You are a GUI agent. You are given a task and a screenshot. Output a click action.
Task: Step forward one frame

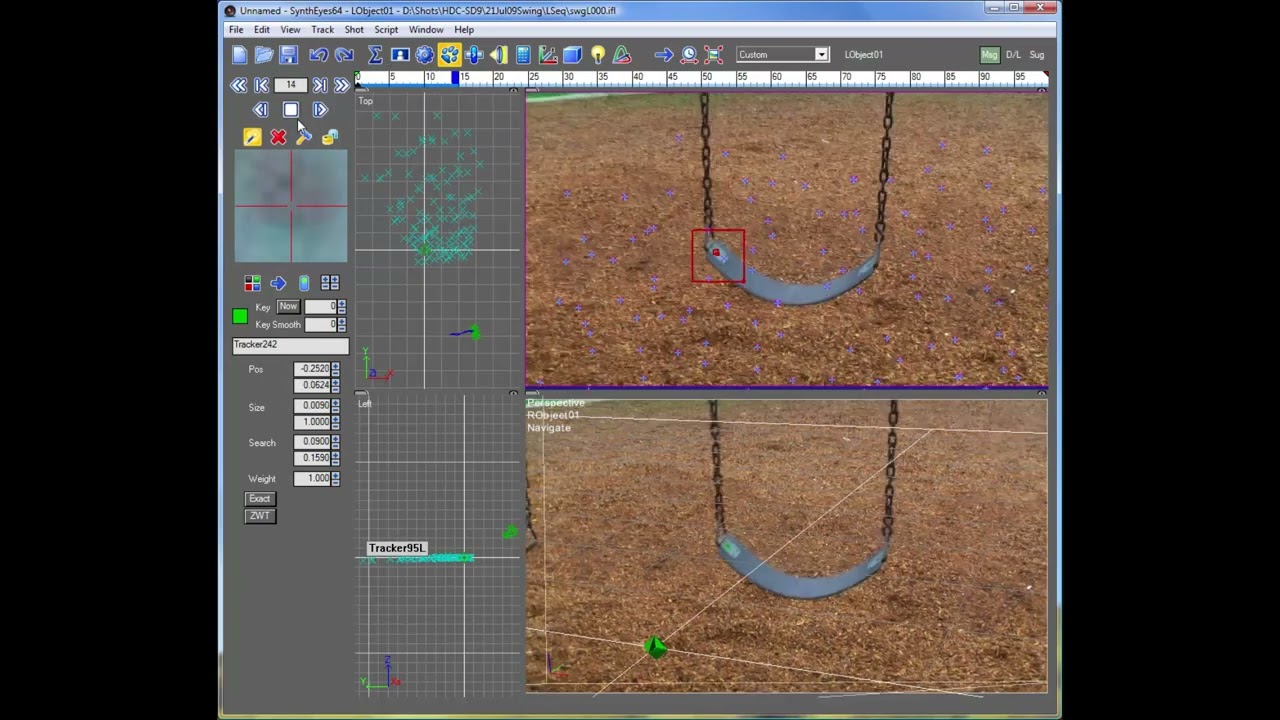coord(319,110)
